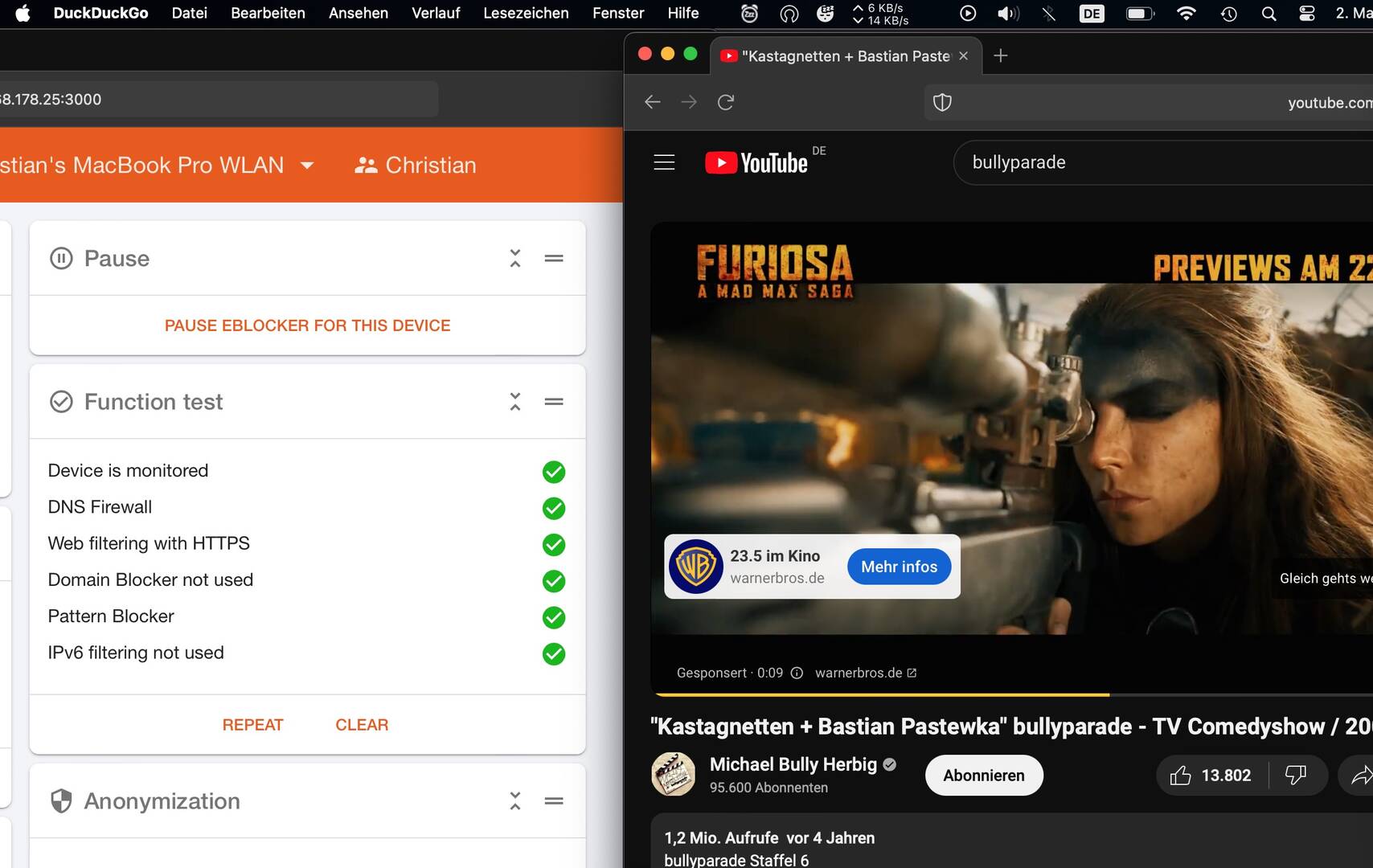1373x868 pixels.
Task: Click REPEAT in Function test
Action: [253, 725]
